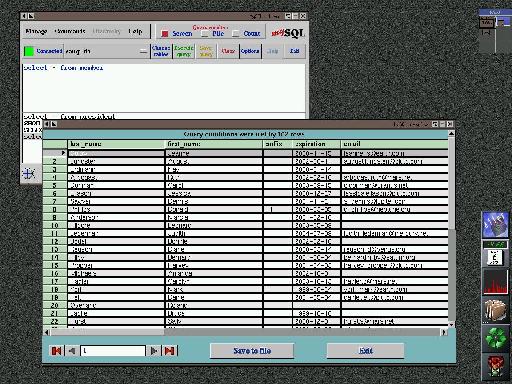This screenshot has width=512, height=384.
Task: Click the Execute query button
Action: [x=184, y=51]
